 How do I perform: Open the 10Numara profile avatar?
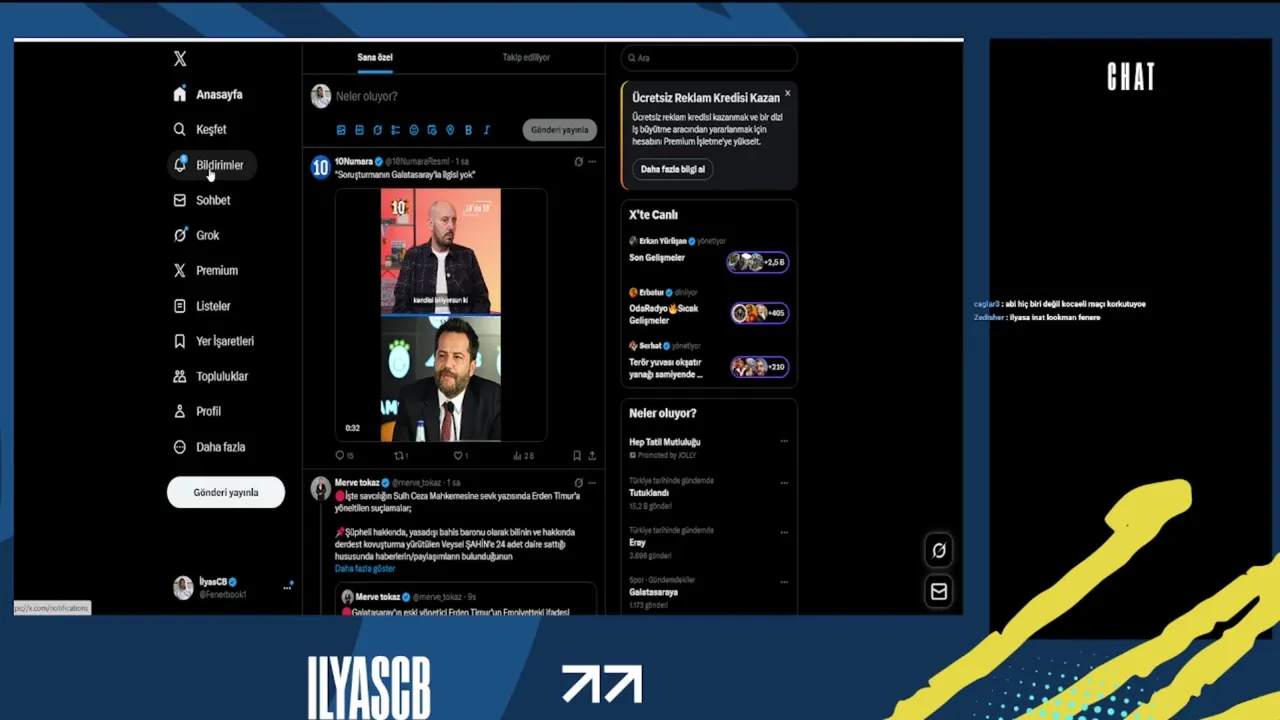tap(320, 167)
